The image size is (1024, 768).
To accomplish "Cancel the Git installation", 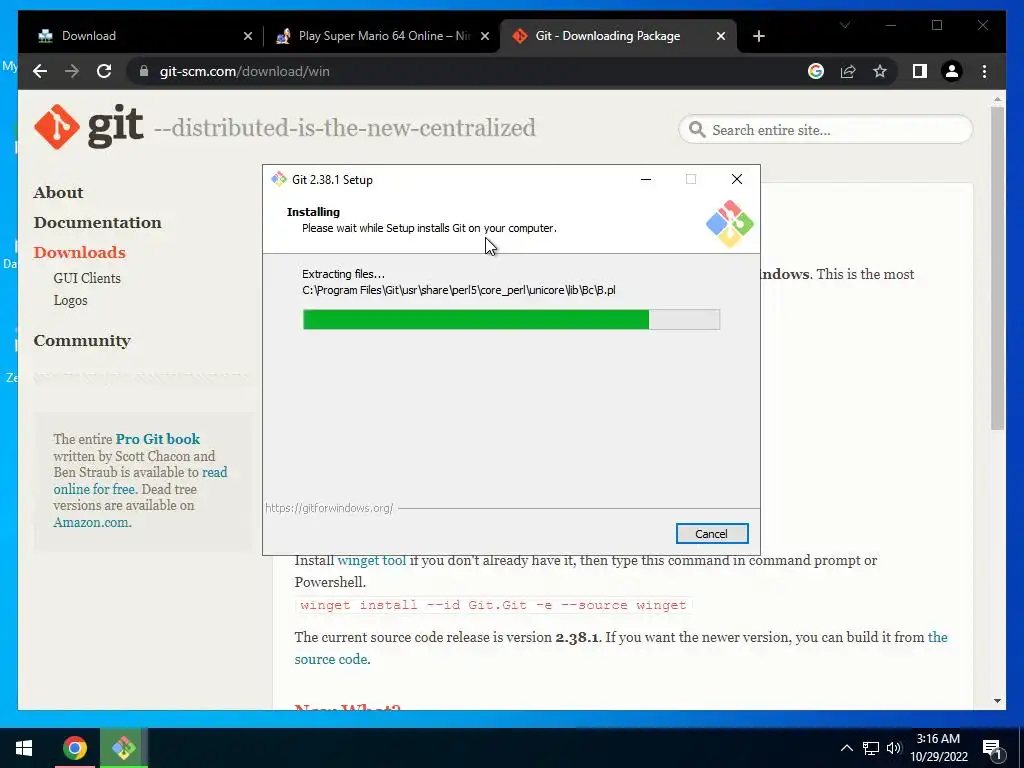I will tap(712, 534).
